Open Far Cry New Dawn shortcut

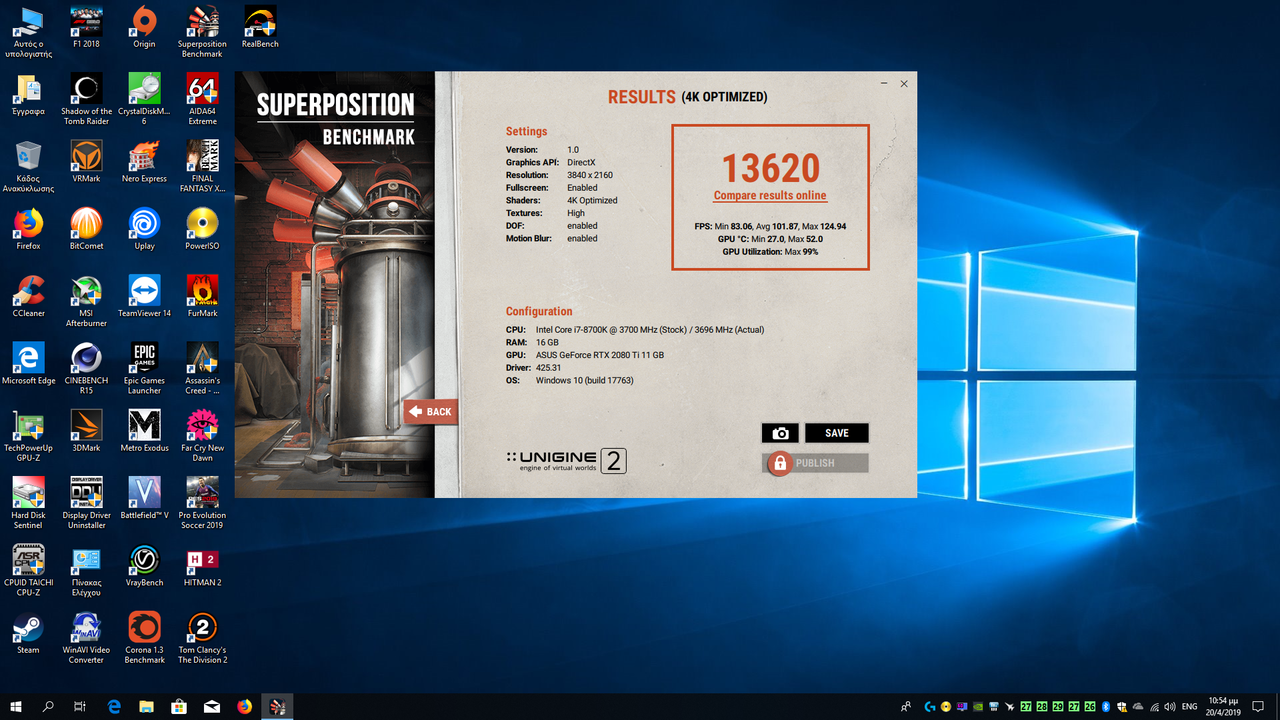click(x=202, y=435)
